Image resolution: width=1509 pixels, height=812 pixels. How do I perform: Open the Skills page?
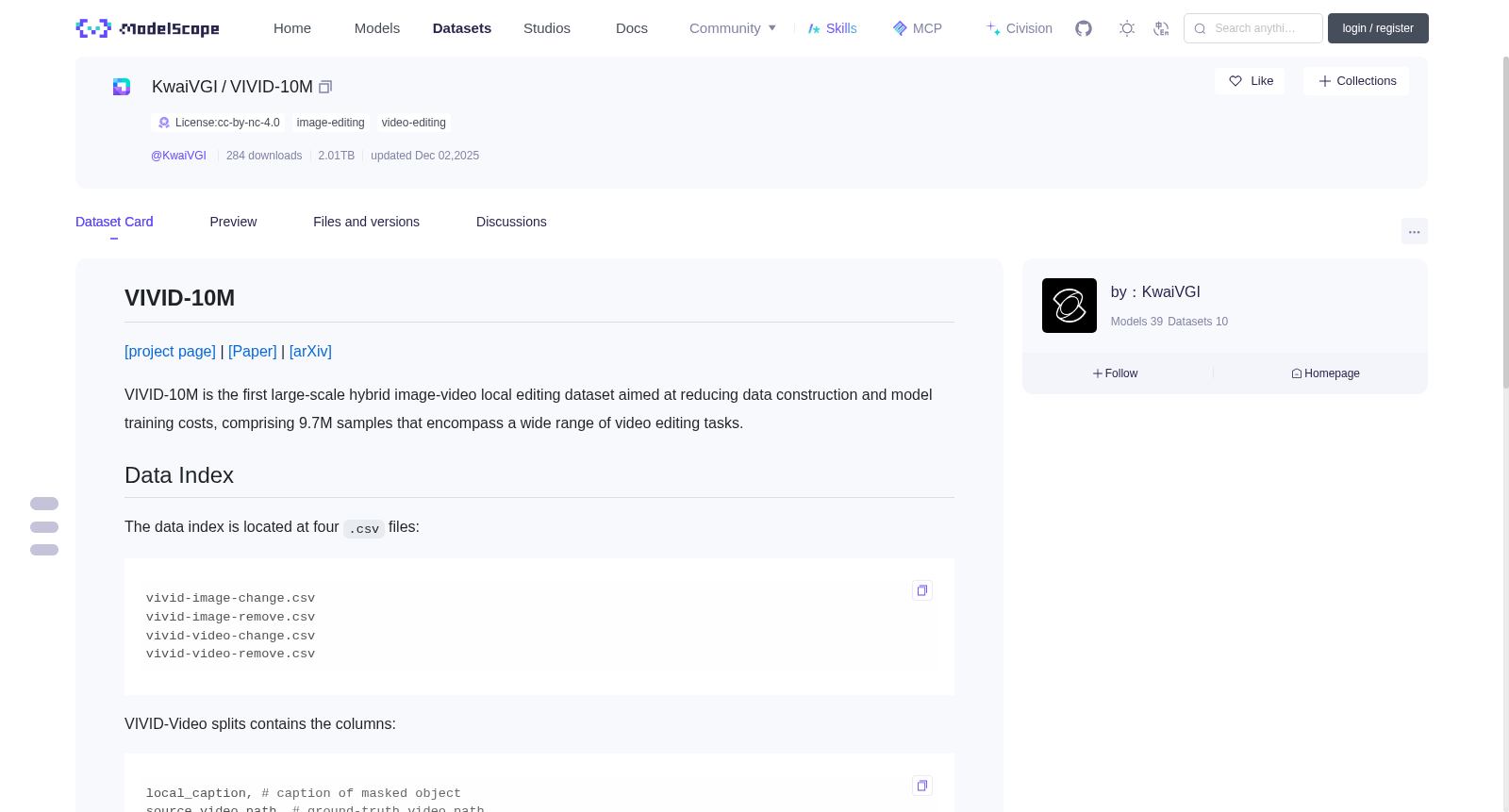coord(832,28)
